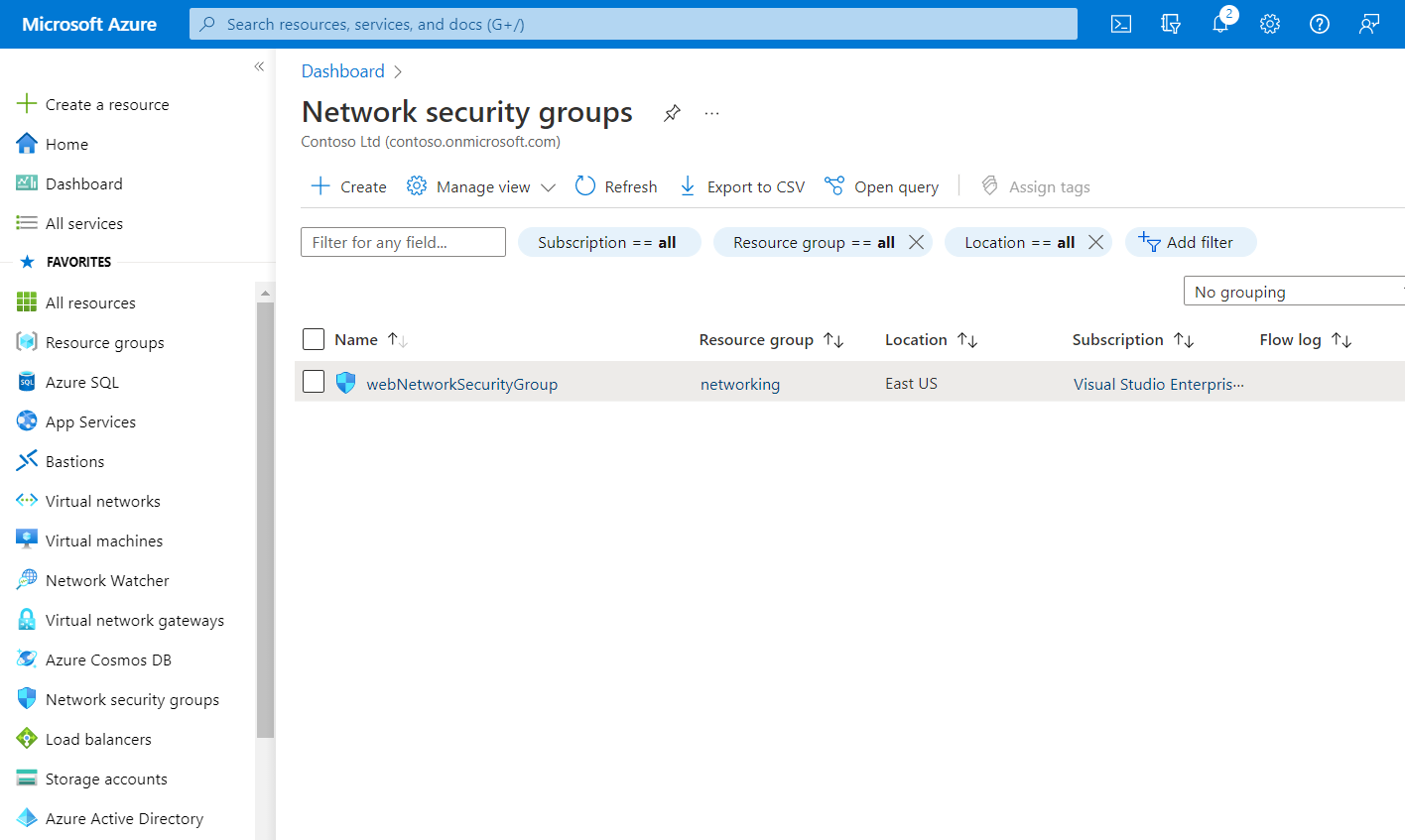Click the All services list icon

pos(27,223)
